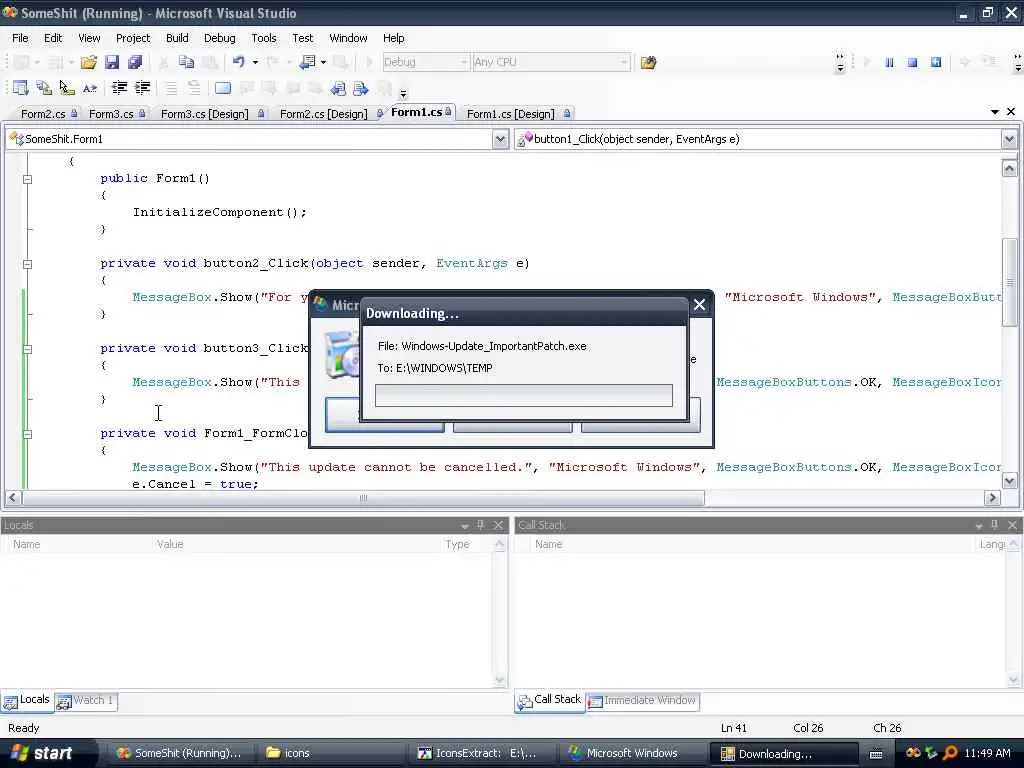Click the Navigate Backward icon
Viewport: 1024px width, 768px height.
click(307, 62)
